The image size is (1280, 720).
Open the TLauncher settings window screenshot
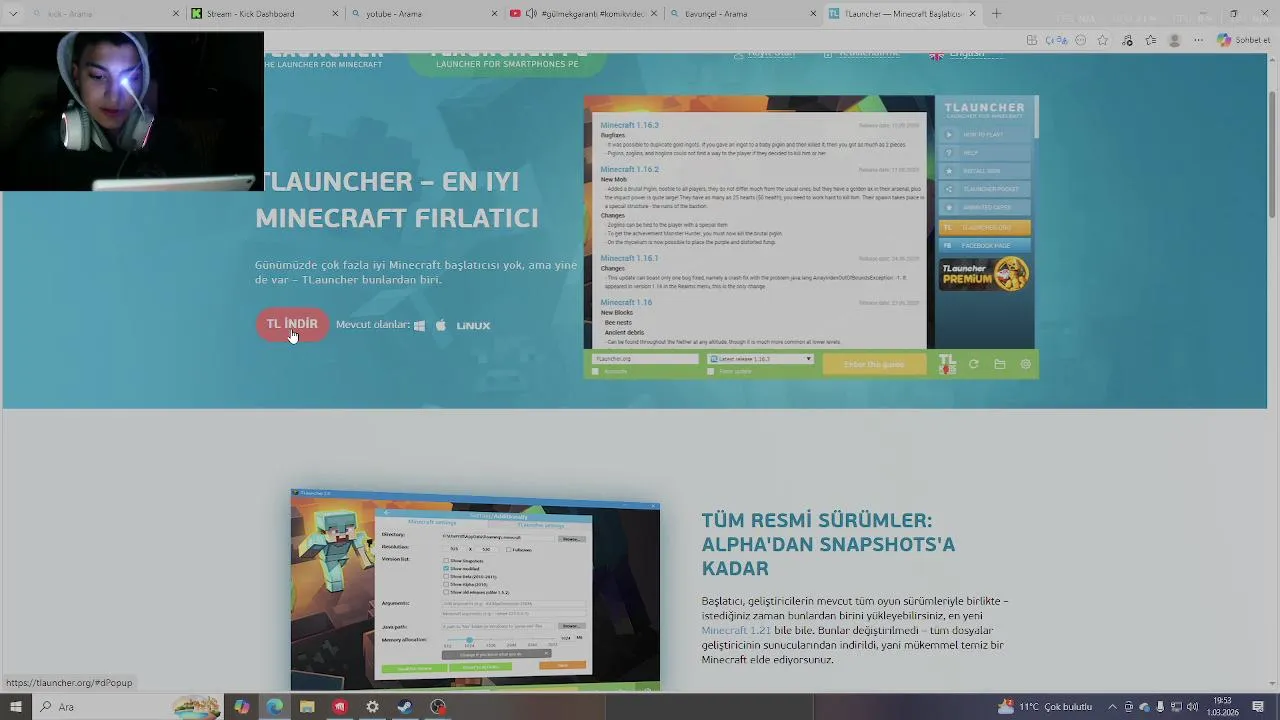(x=475, y=590)
